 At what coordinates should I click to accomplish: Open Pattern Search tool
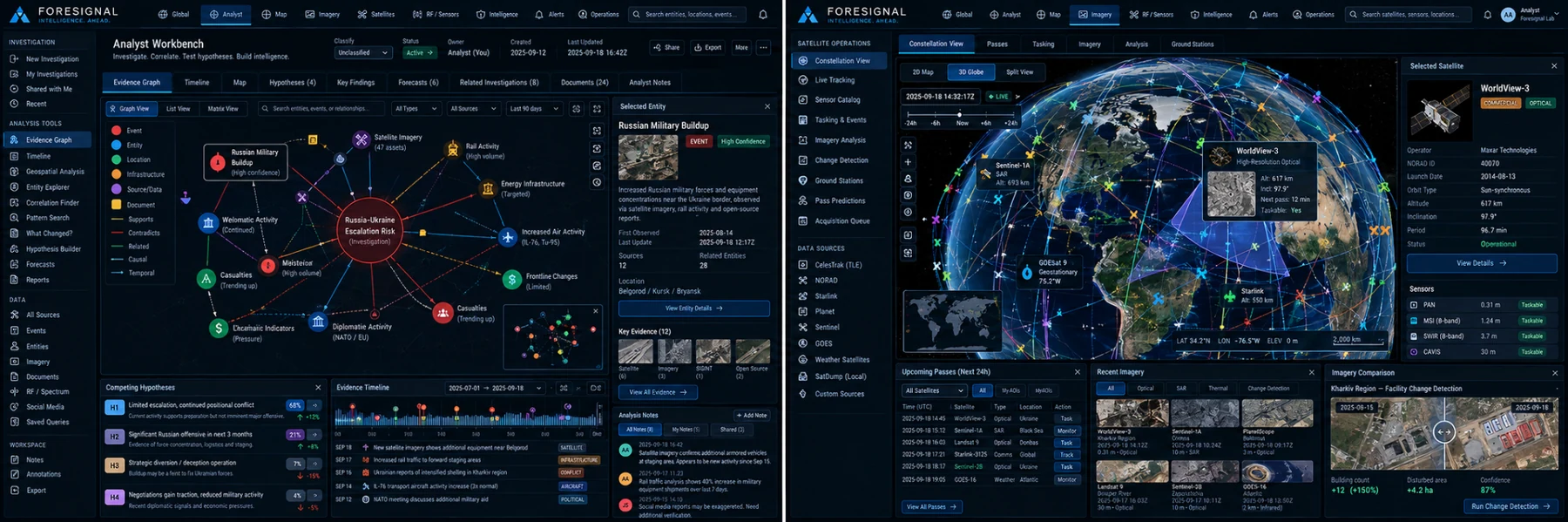(47, 218)
